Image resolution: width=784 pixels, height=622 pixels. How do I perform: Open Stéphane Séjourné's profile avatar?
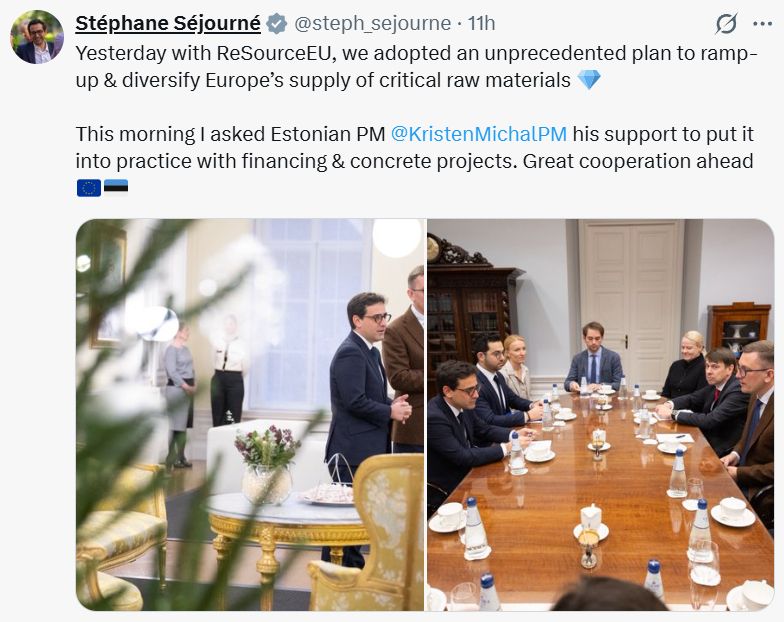pos(37,37)
